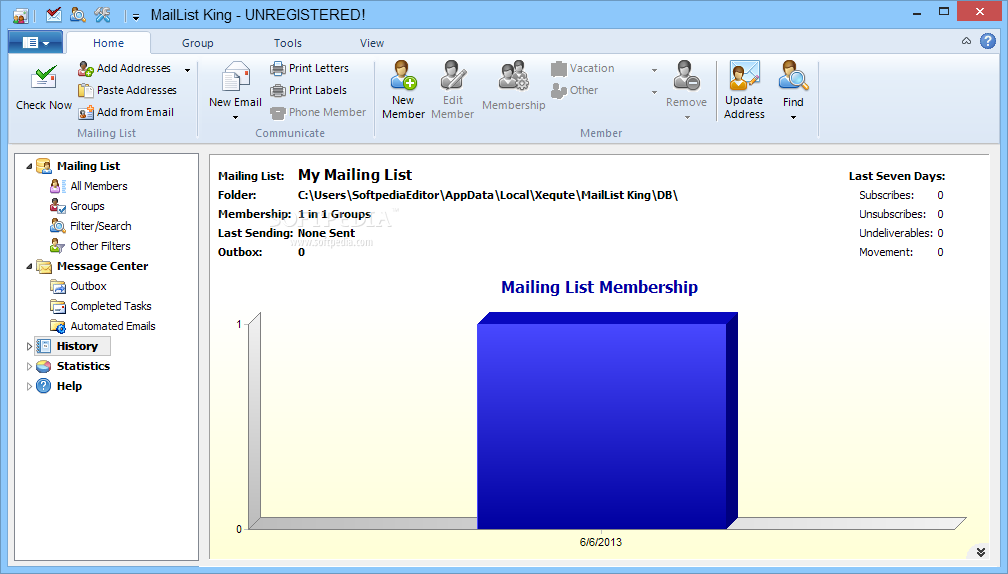This screenshot has width=1008, height=574.
Task: Collapse the ribbon with the up arrow
Action: pos(966,40)
